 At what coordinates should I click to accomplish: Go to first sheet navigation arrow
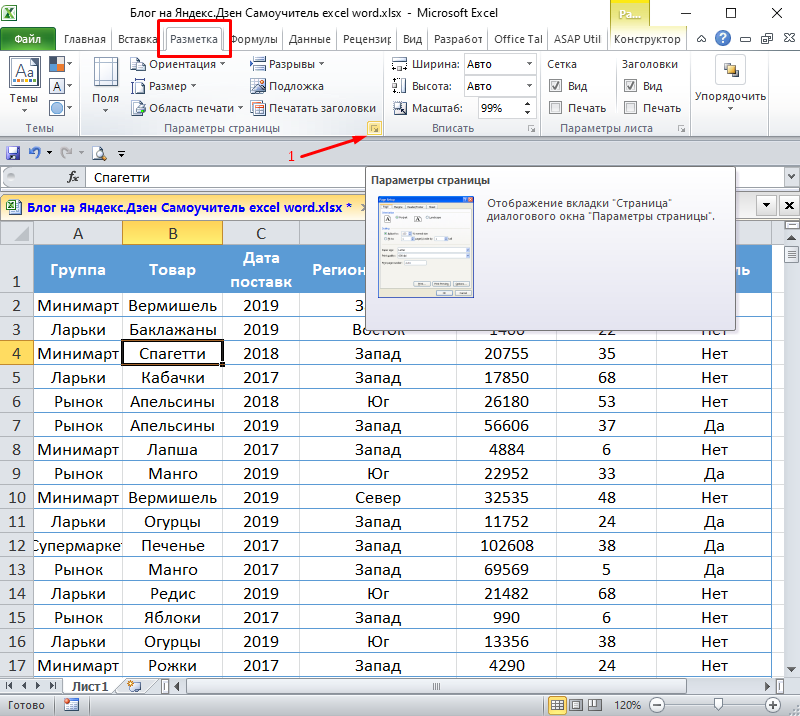coord(9,686)
